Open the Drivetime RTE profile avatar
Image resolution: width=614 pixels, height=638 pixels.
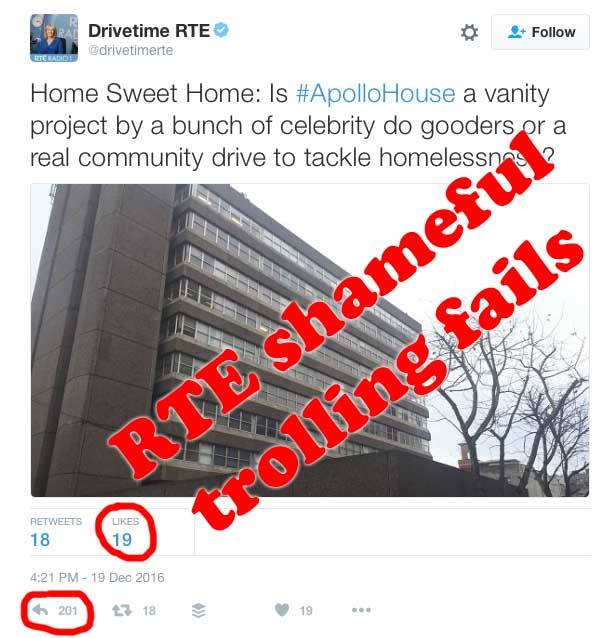click(x=54, y=38)
